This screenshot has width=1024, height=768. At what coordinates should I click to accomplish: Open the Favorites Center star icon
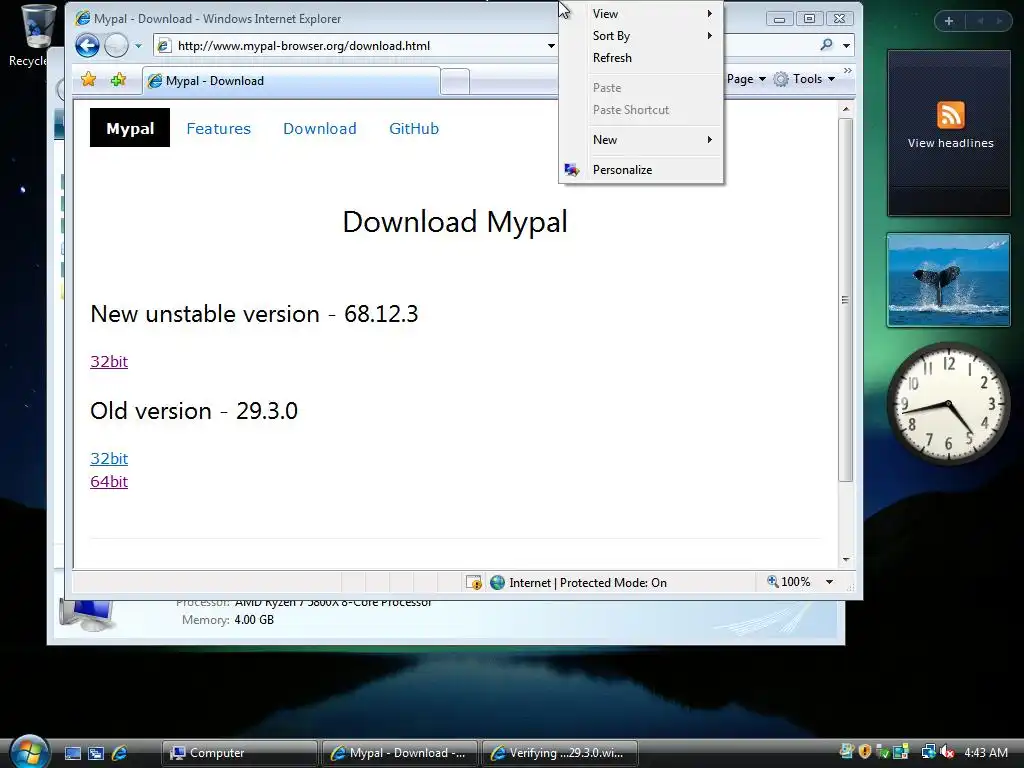click(88, 80)
